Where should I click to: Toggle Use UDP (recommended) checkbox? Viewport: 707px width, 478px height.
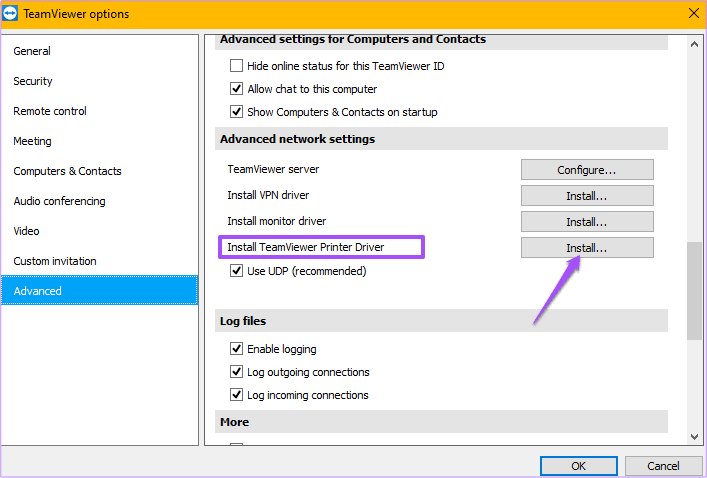(236, 271)
